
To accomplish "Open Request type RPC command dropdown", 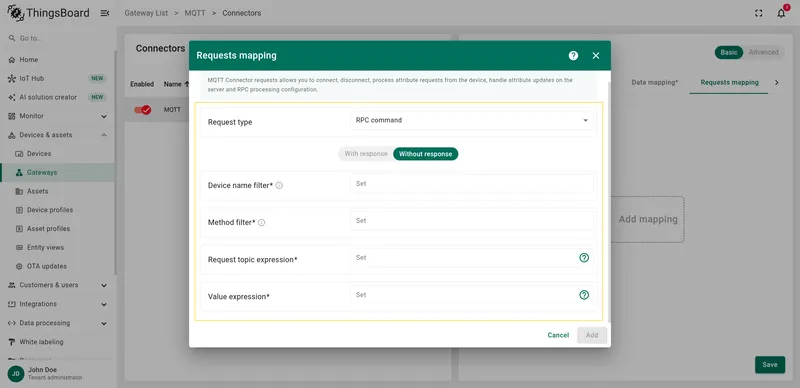I will [x=472, y=120].
